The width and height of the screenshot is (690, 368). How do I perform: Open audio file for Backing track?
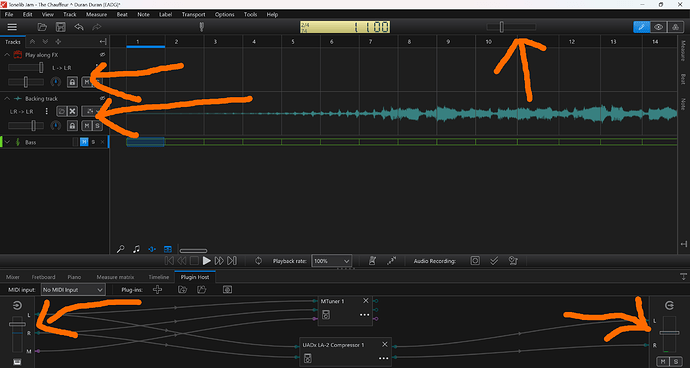click(62, 111)
